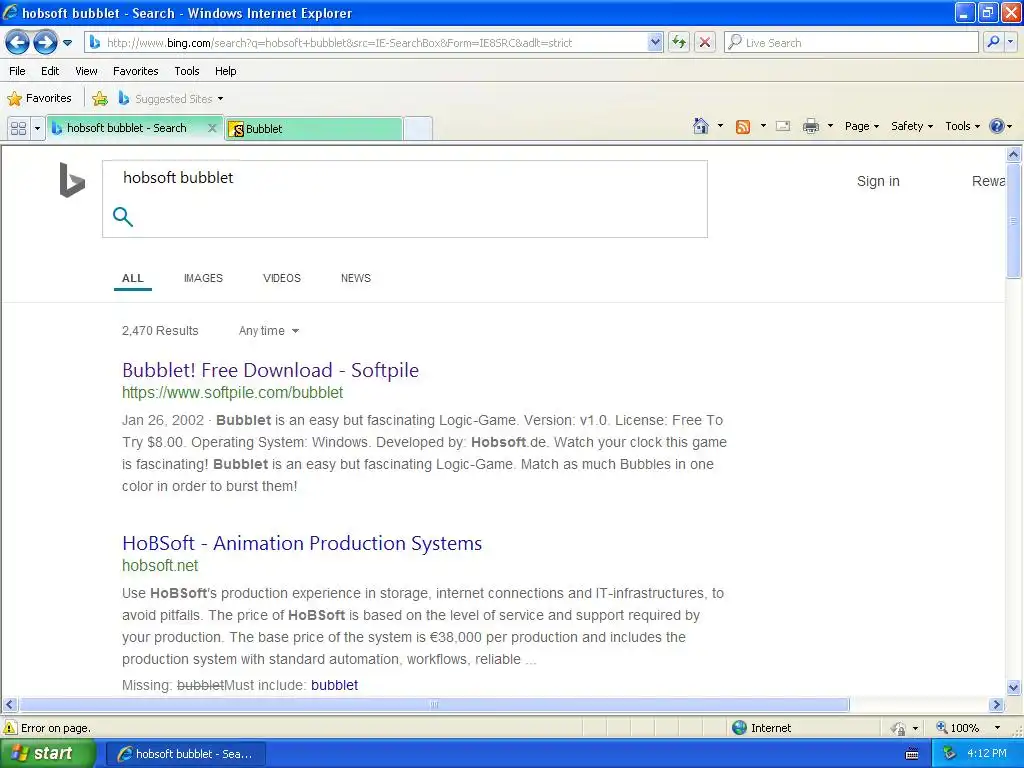1024x768 pixels.
Task: Click the Refresh page icon
Action: coord(679,42)
